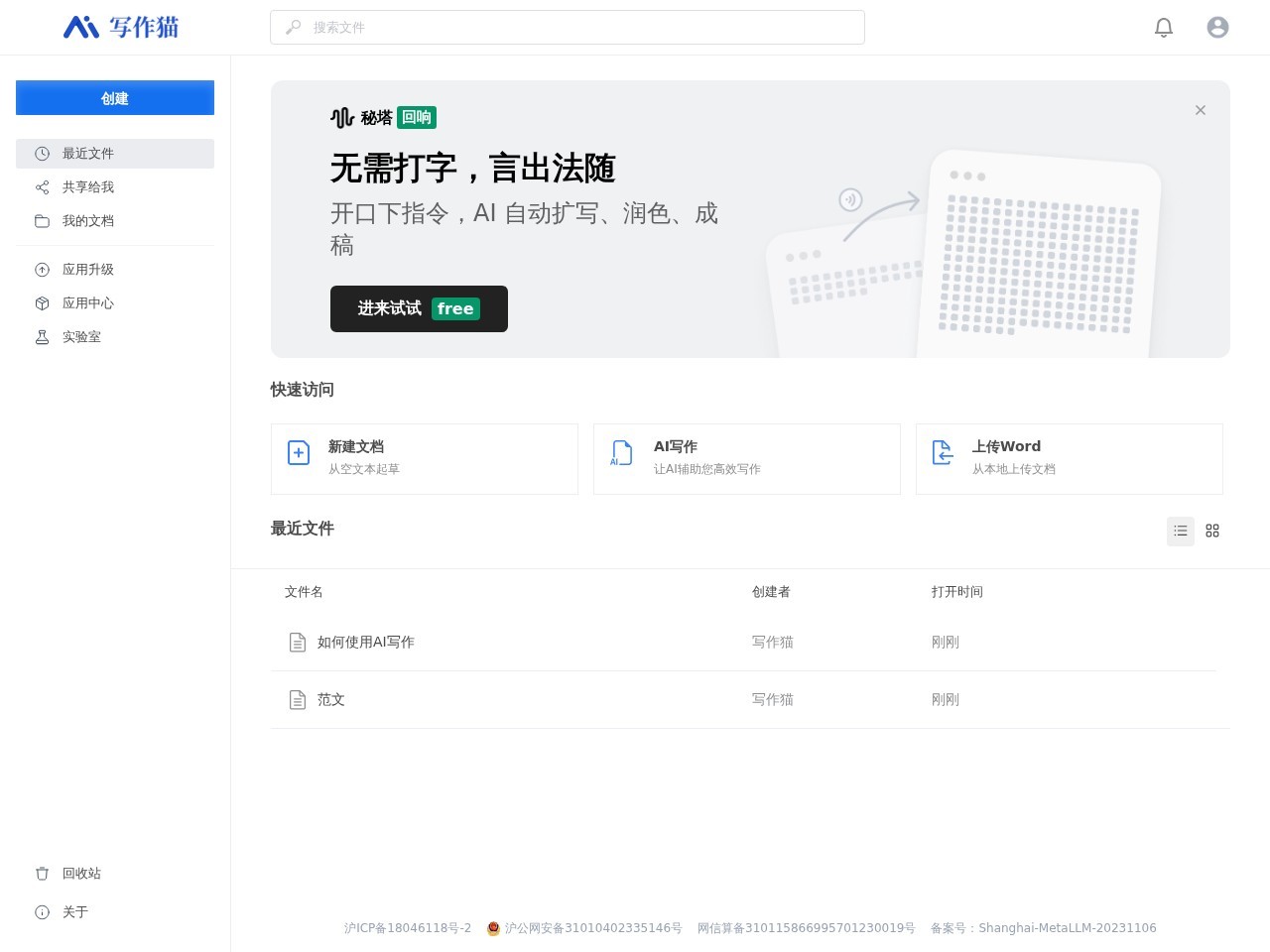Image resolution: width=1270 pixels, height=952 pixels.
Task: Open the 最近文件 clock icon in sidebar
Action: pyautogui.click(x=42, y=154)
